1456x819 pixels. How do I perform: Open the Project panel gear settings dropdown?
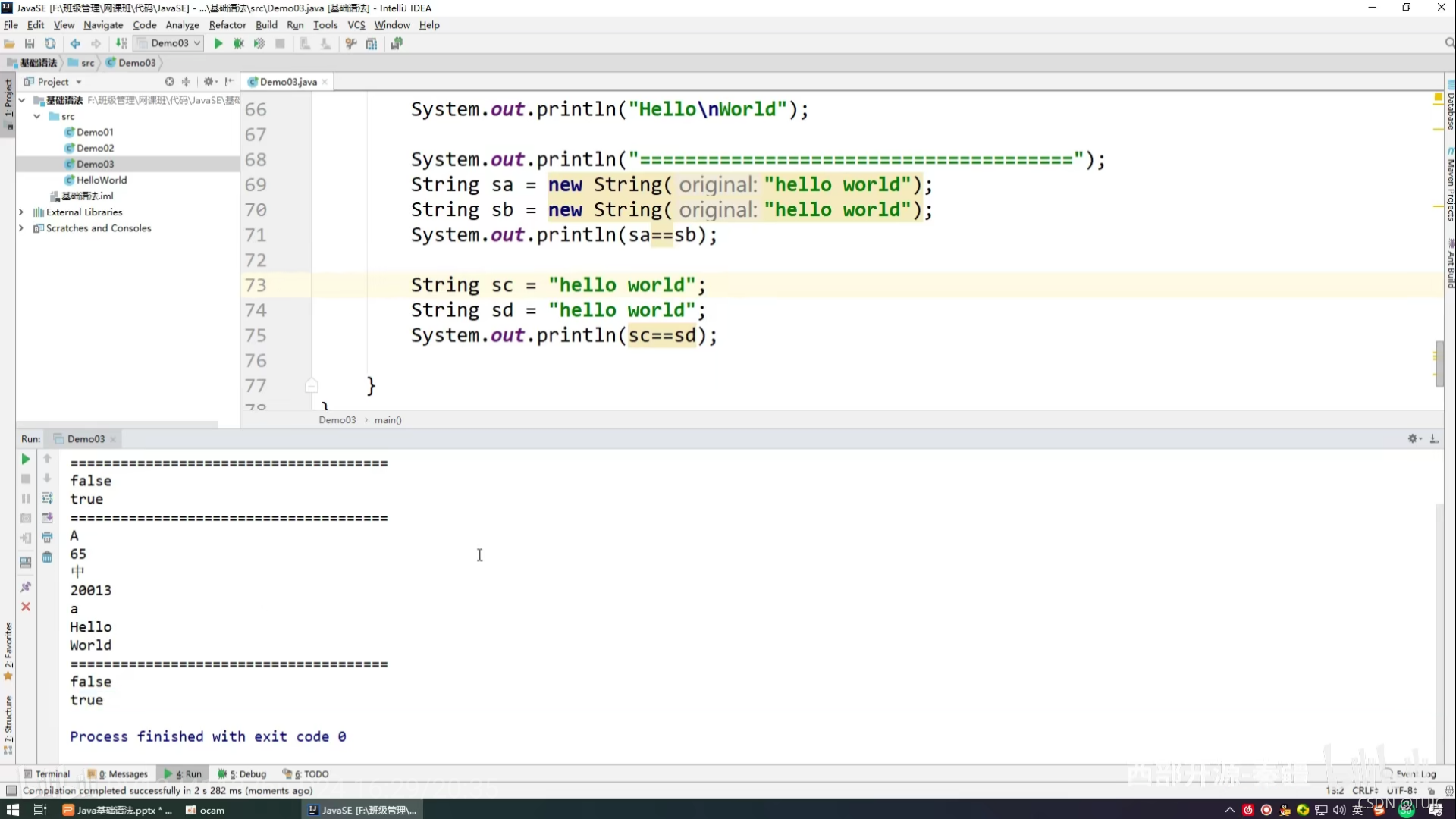tap(210, 82)
